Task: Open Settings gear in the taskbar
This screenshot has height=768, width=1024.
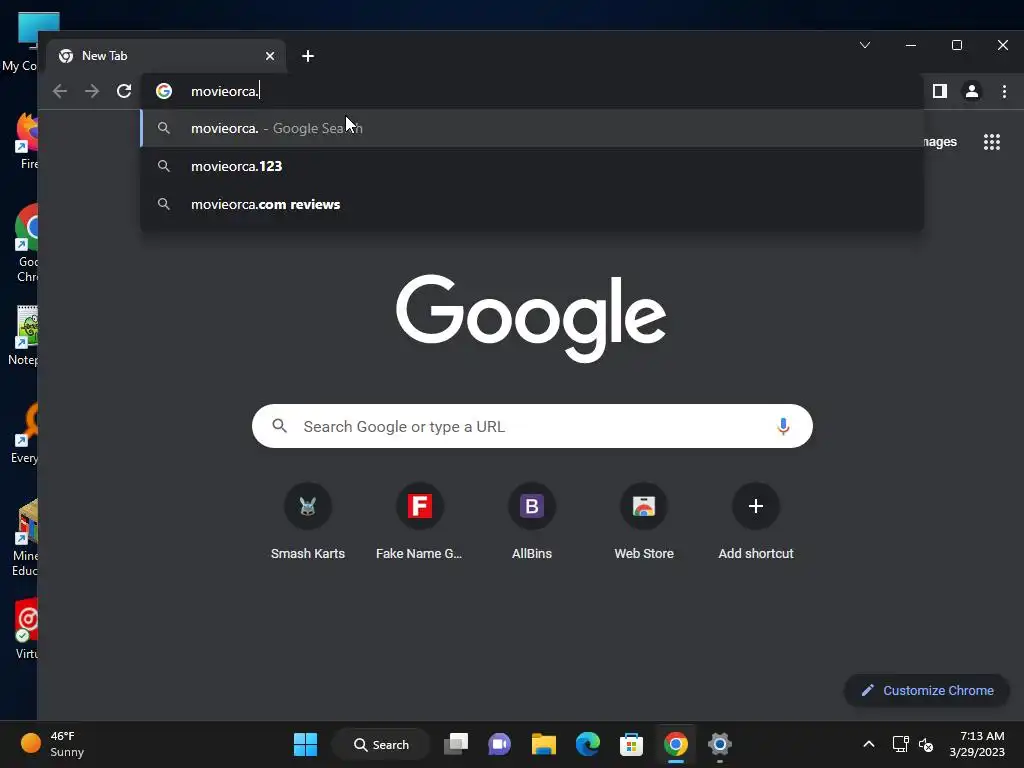Action: (720, 744)
